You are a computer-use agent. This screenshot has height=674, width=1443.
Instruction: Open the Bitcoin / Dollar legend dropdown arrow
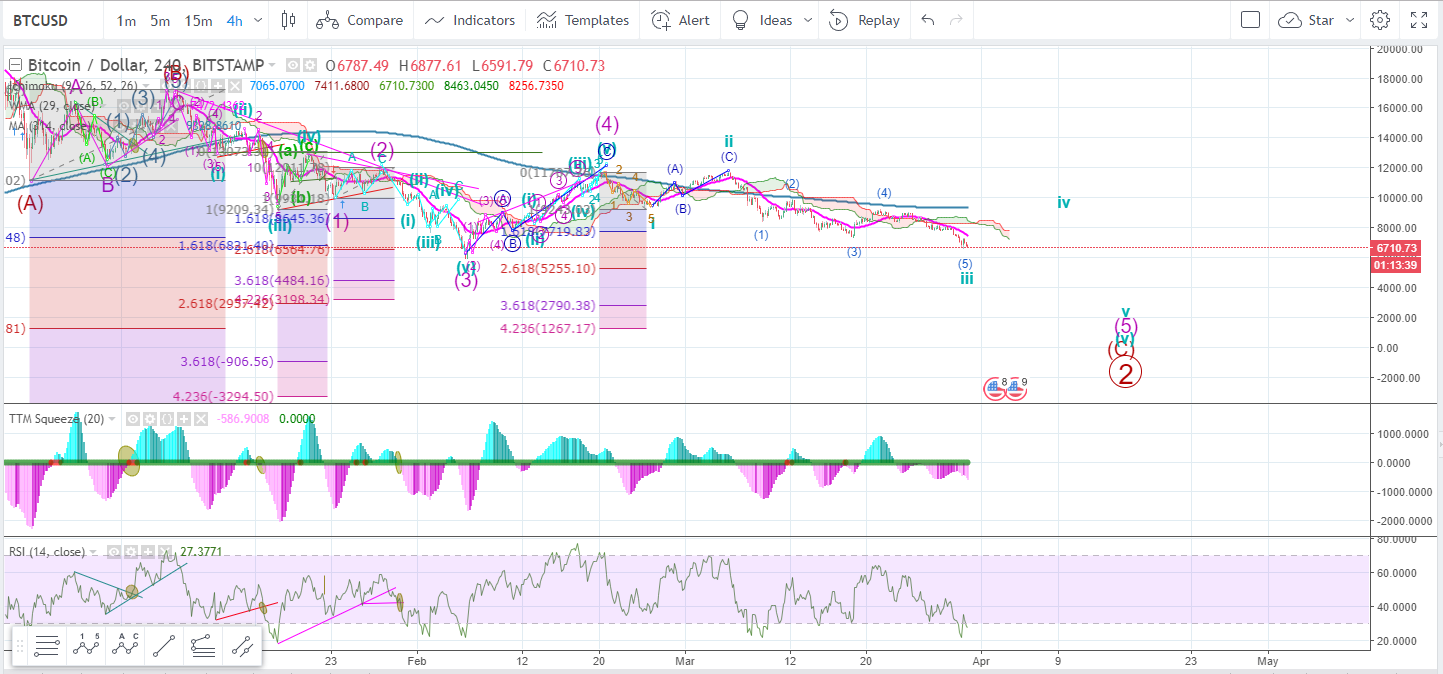(x=272, y=65)
